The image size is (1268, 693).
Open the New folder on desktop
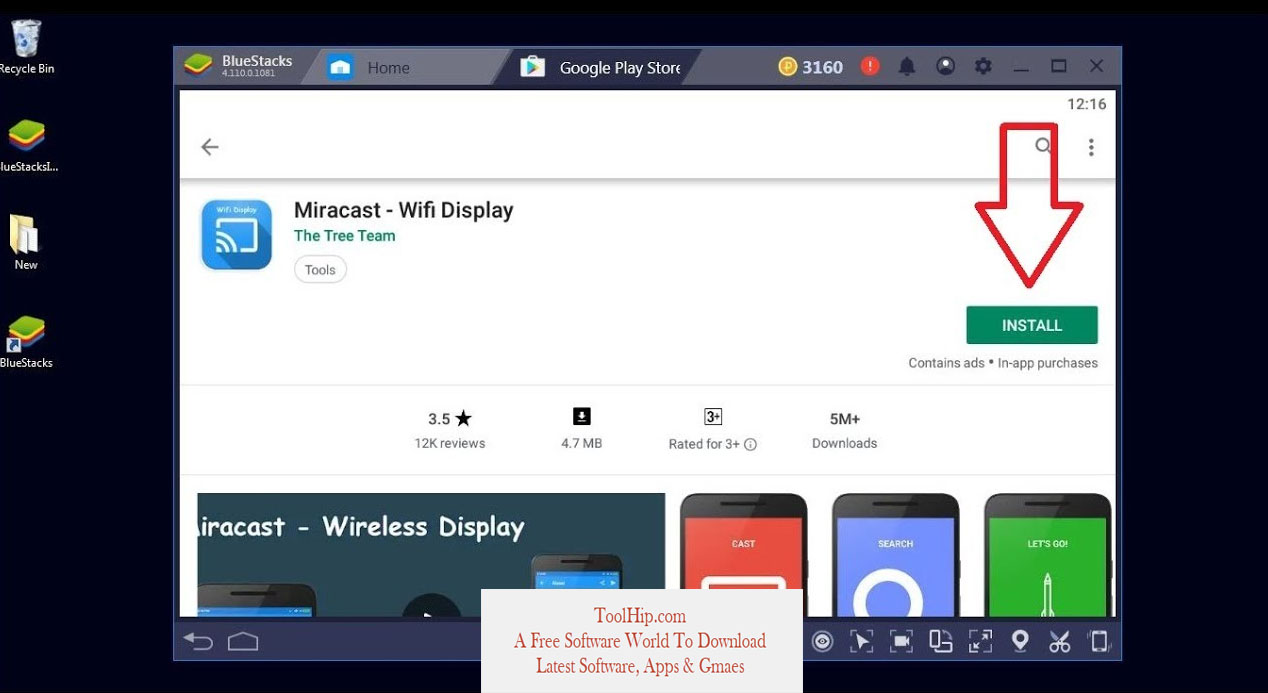point(26,242)
